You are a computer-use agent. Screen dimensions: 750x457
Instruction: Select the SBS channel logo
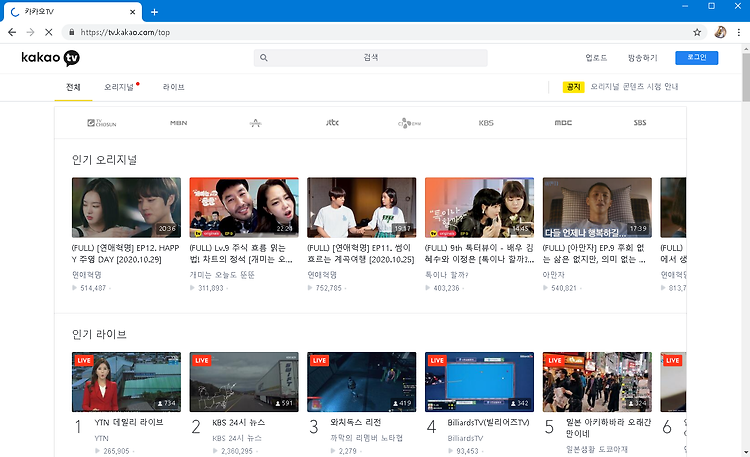pos(640,123)
